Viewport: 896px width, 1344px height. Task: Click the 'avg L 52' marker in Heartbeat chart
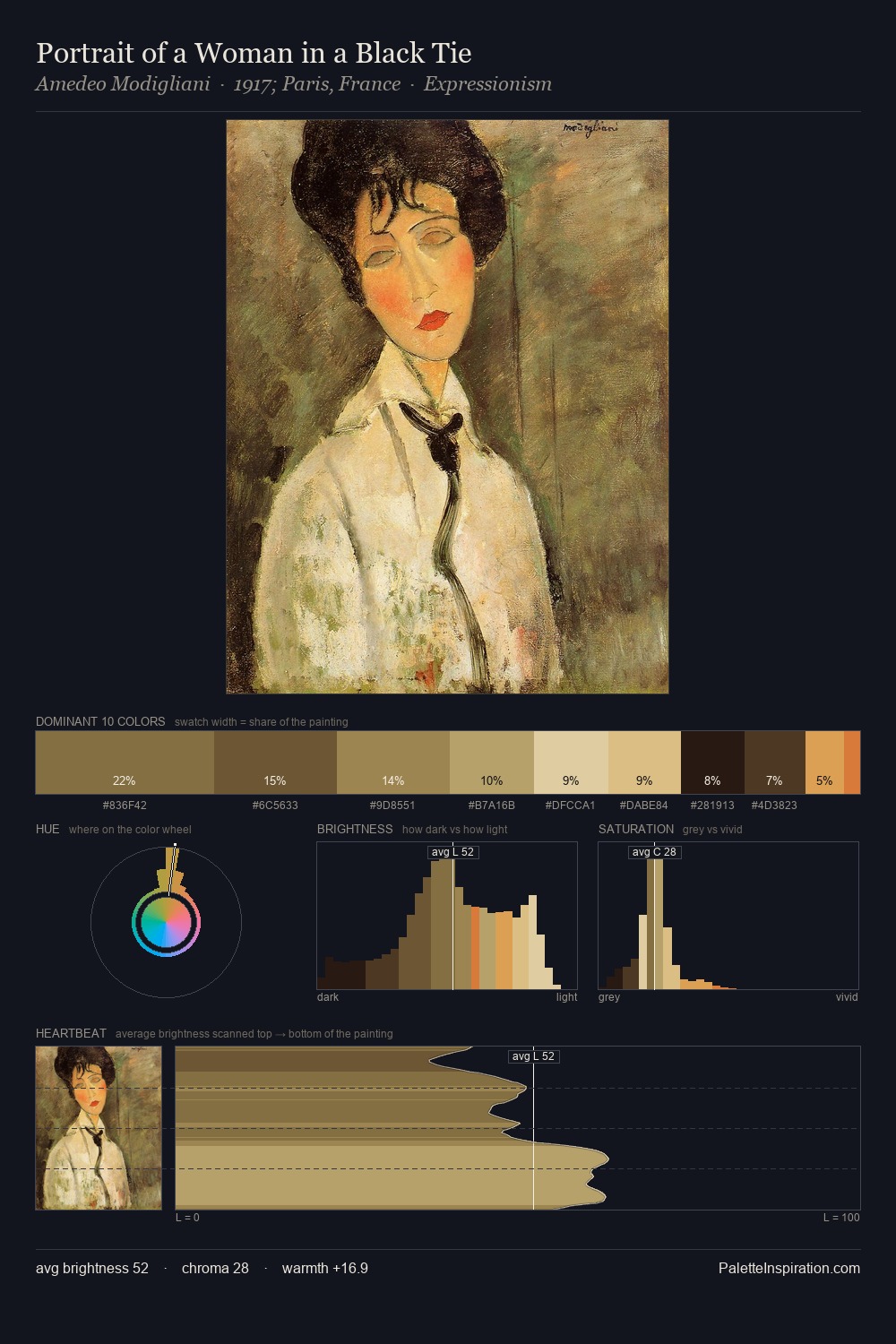click(533, 1056)
